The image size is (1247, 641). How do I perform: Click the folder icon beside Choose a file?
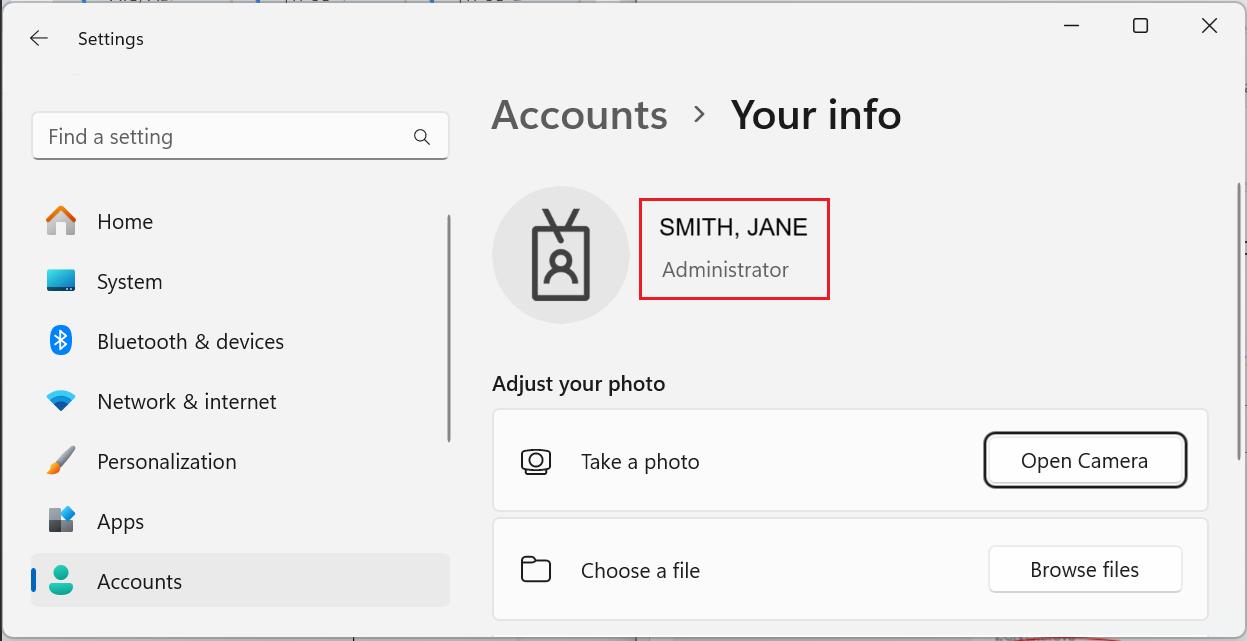(536, 570)
